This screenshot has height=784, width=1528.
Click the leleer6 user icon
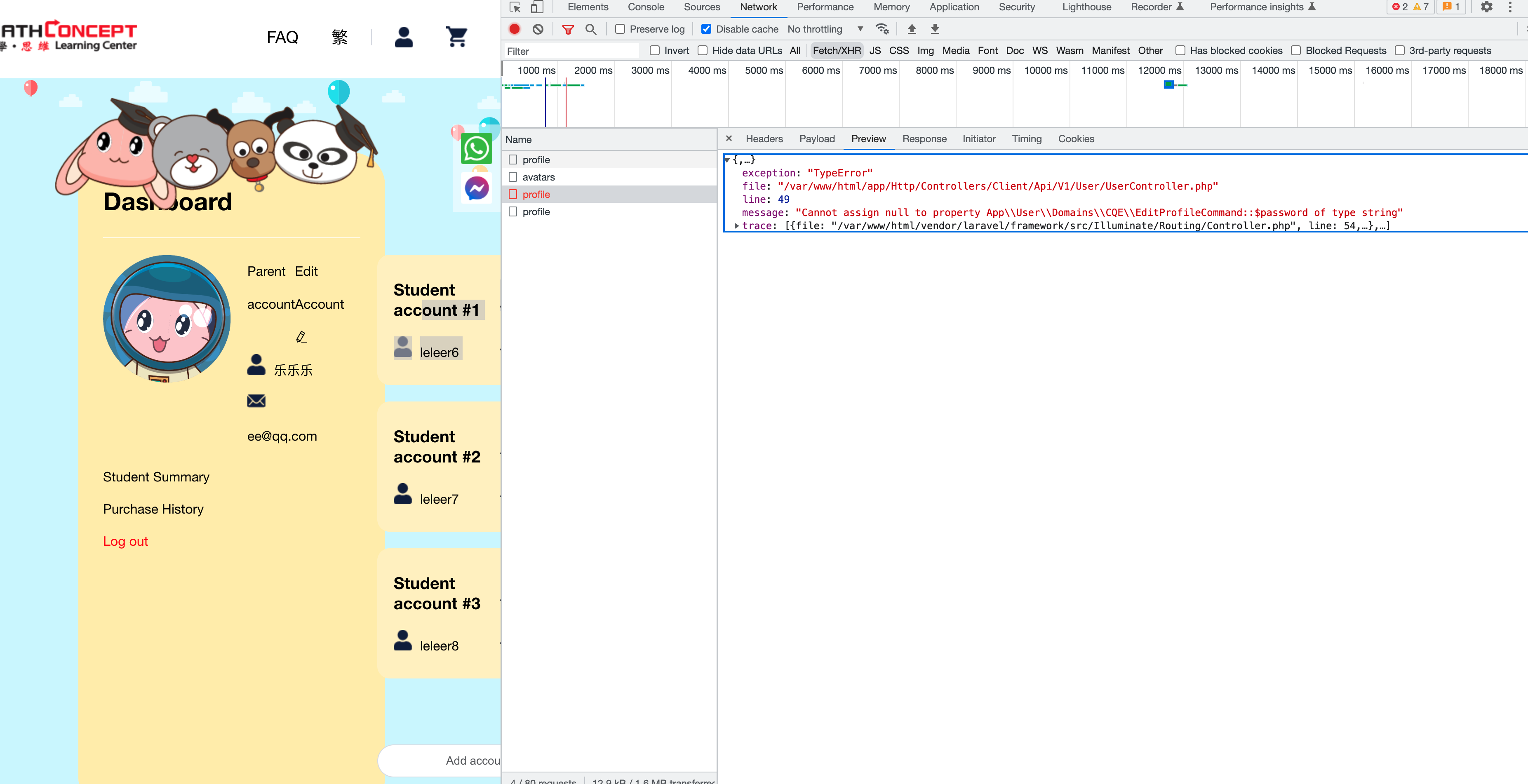pyautogui.click(x=403, y=347)
